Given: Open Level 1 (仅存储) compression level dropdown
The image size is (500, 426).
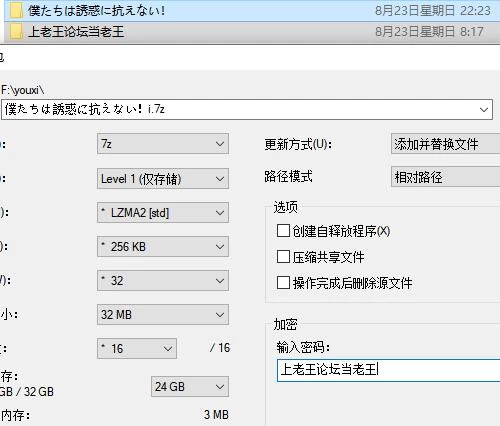Looking at the screenshot, I should click(x=163, y=179).
